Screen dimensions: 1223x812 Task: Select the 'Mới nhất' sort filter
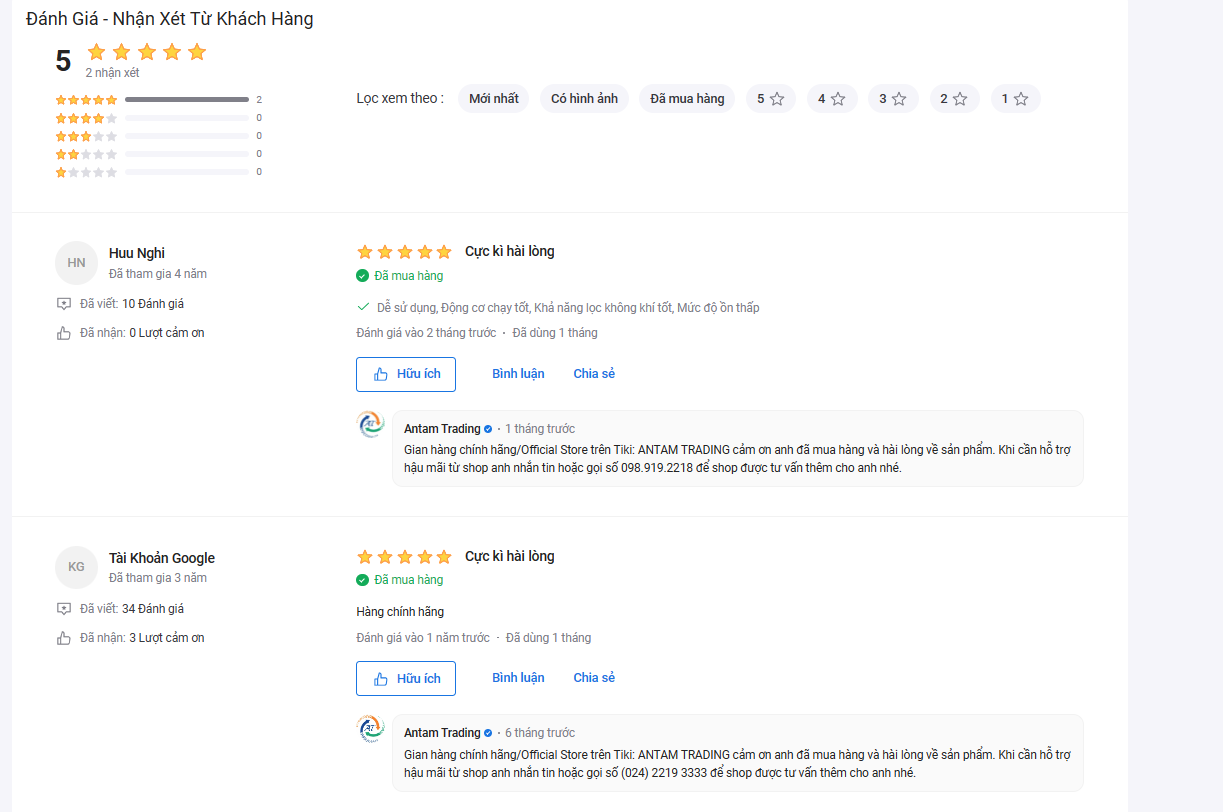tap(494, 99)
